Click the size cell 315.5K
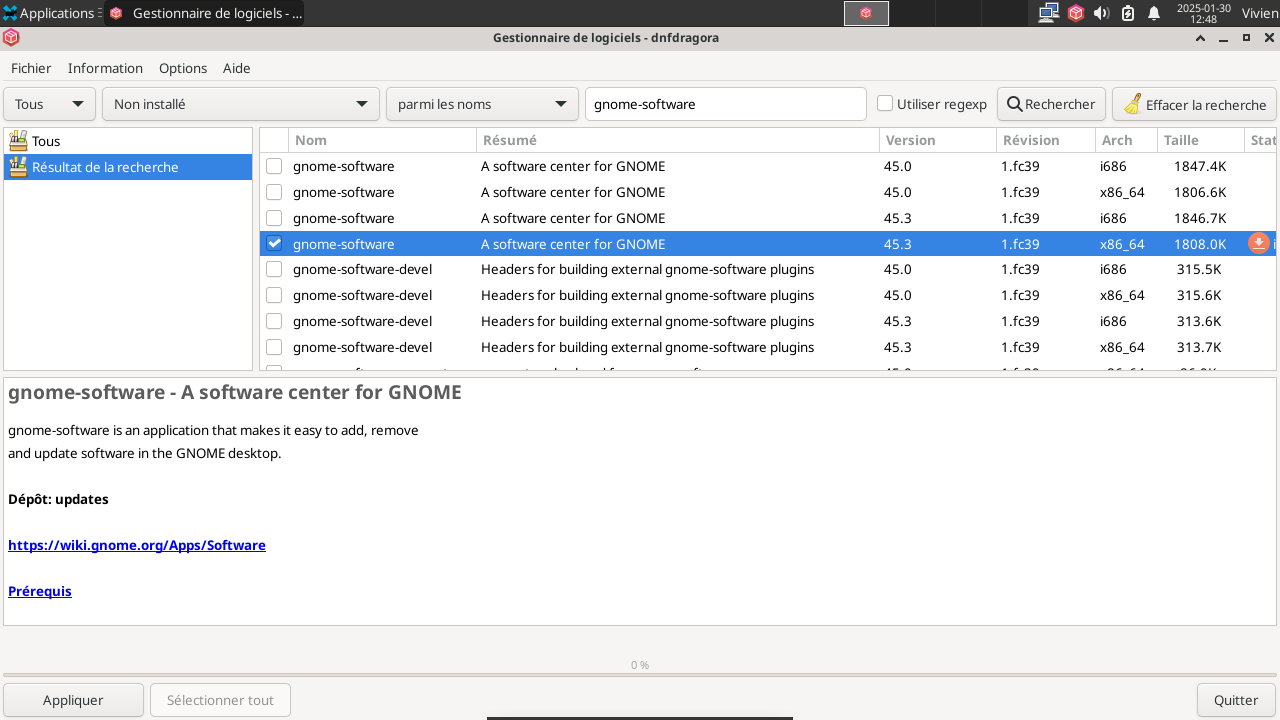1280x720 pixels. click(x=1199, y=269)
